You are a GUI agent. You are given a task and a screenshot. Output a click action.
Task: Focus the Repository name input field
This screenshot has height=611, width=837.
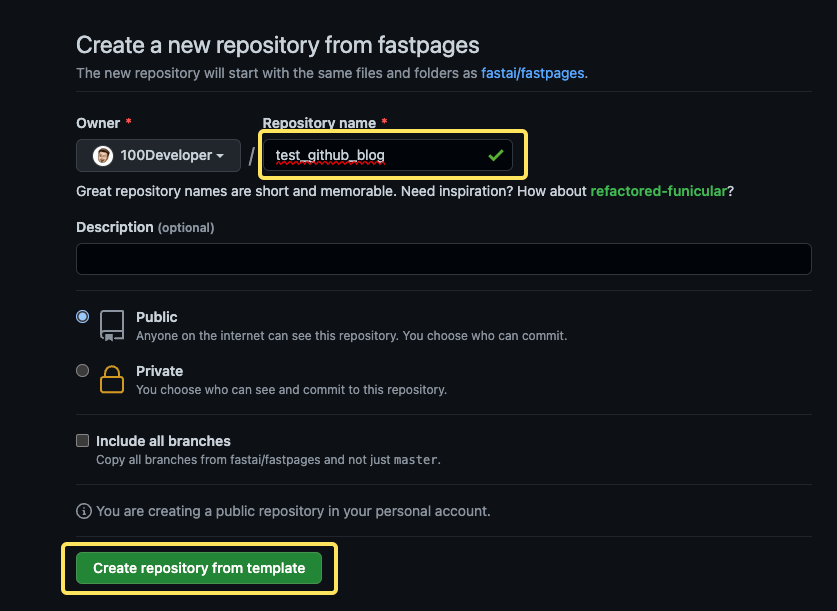click(x=388, y=155)
